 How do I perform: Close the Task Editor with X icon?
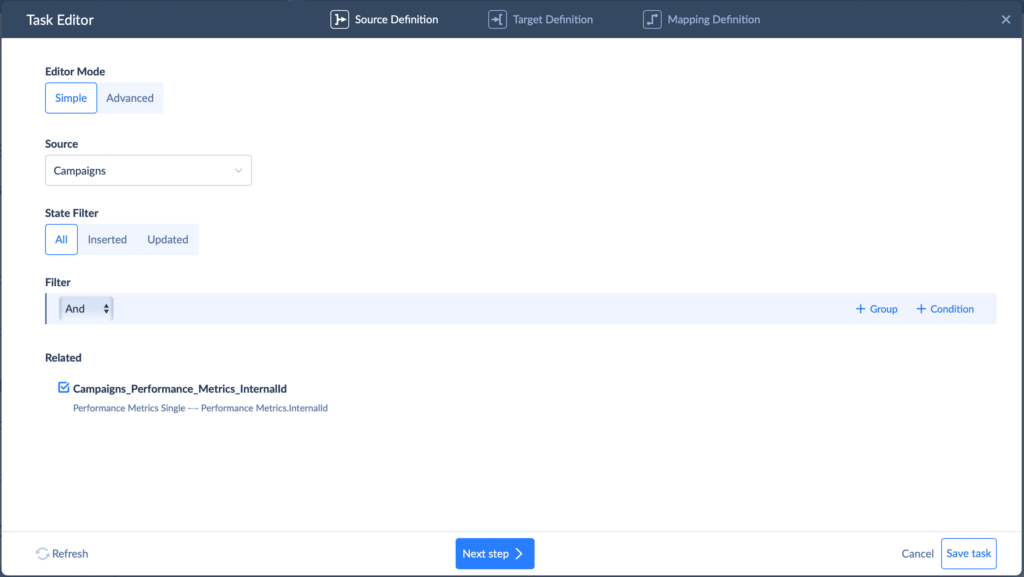(1006, 19)
